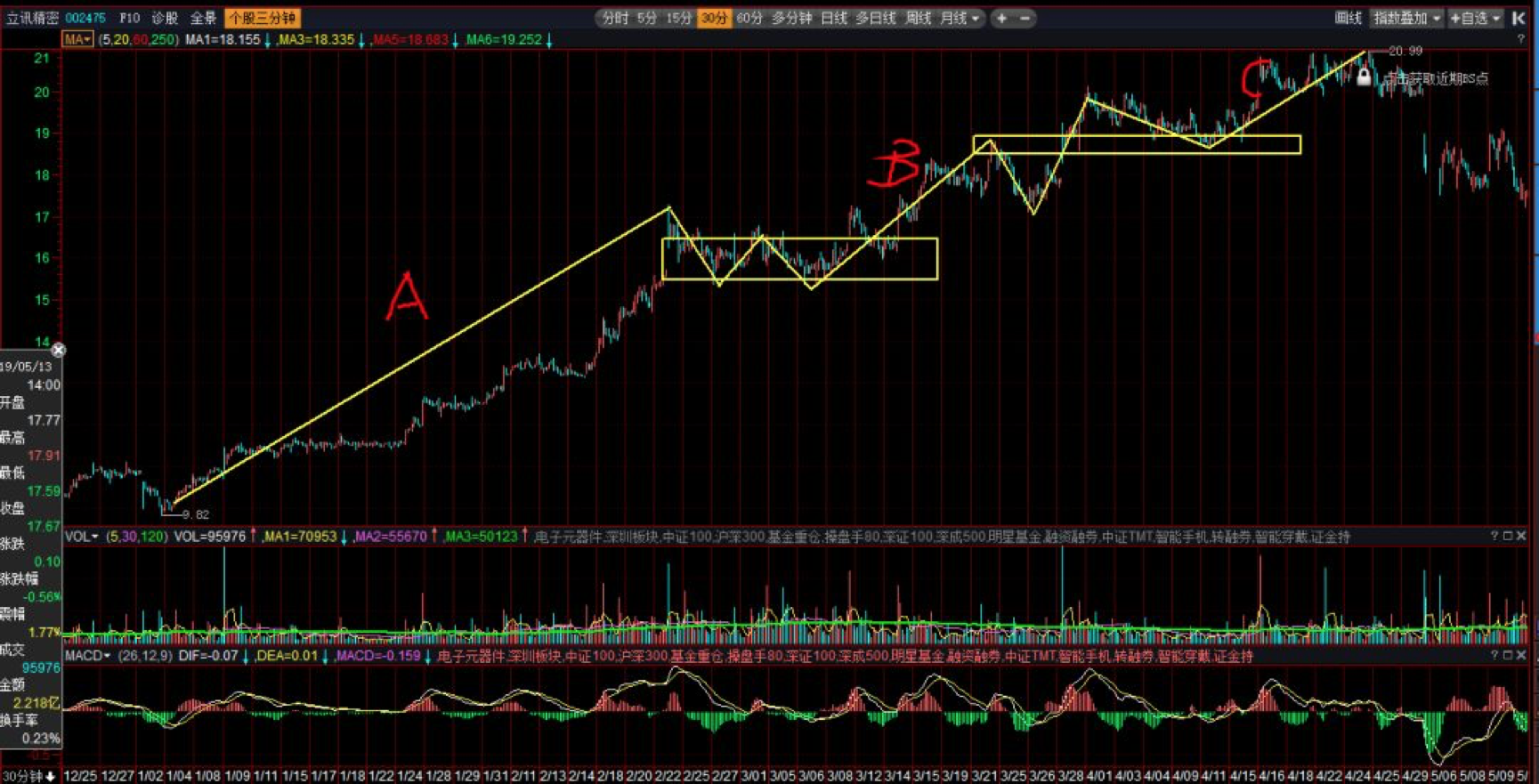
Task: Click the VOL=95976 value
Action: pos(210,537)
